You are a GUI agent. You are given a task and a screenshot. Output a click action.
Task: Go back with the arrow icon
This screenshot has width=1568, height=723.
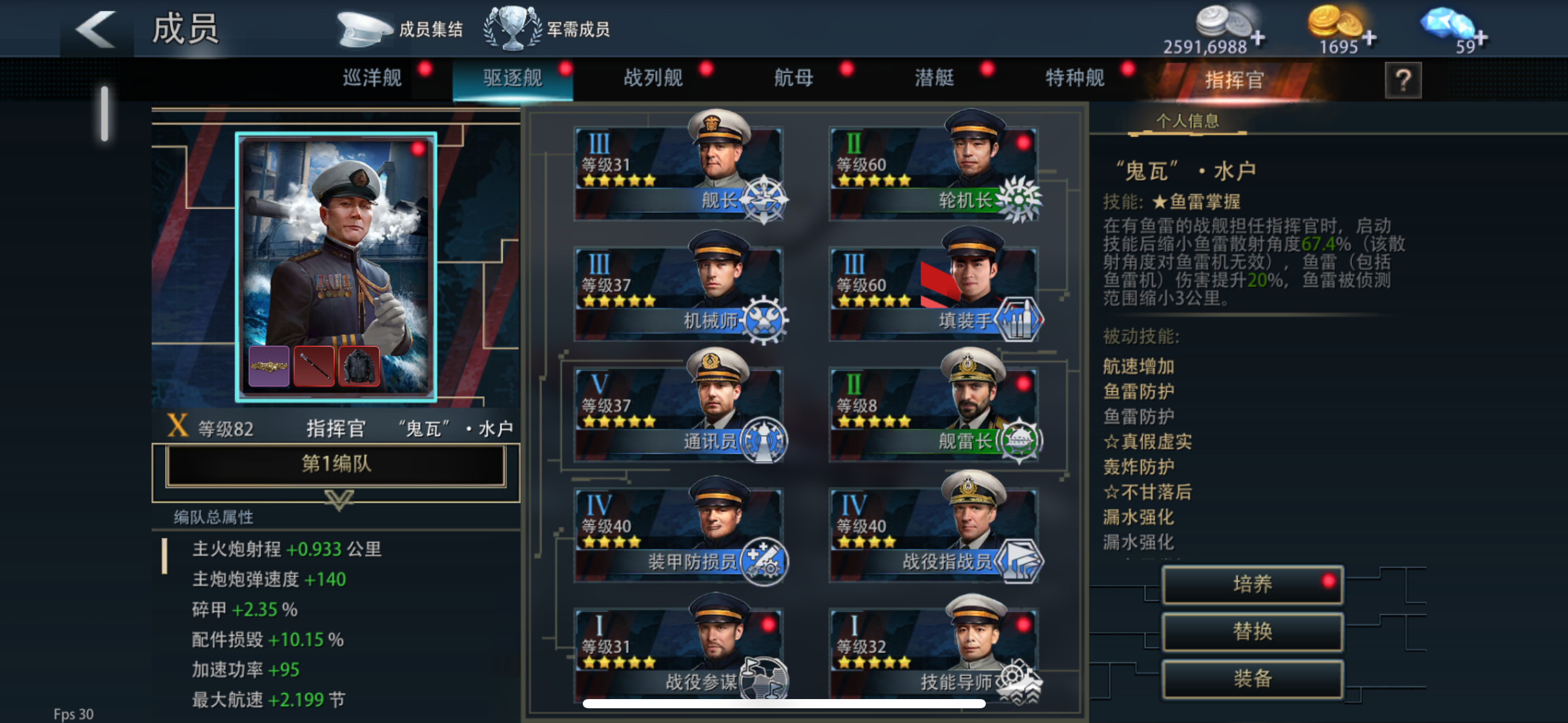tap(96, 29)
